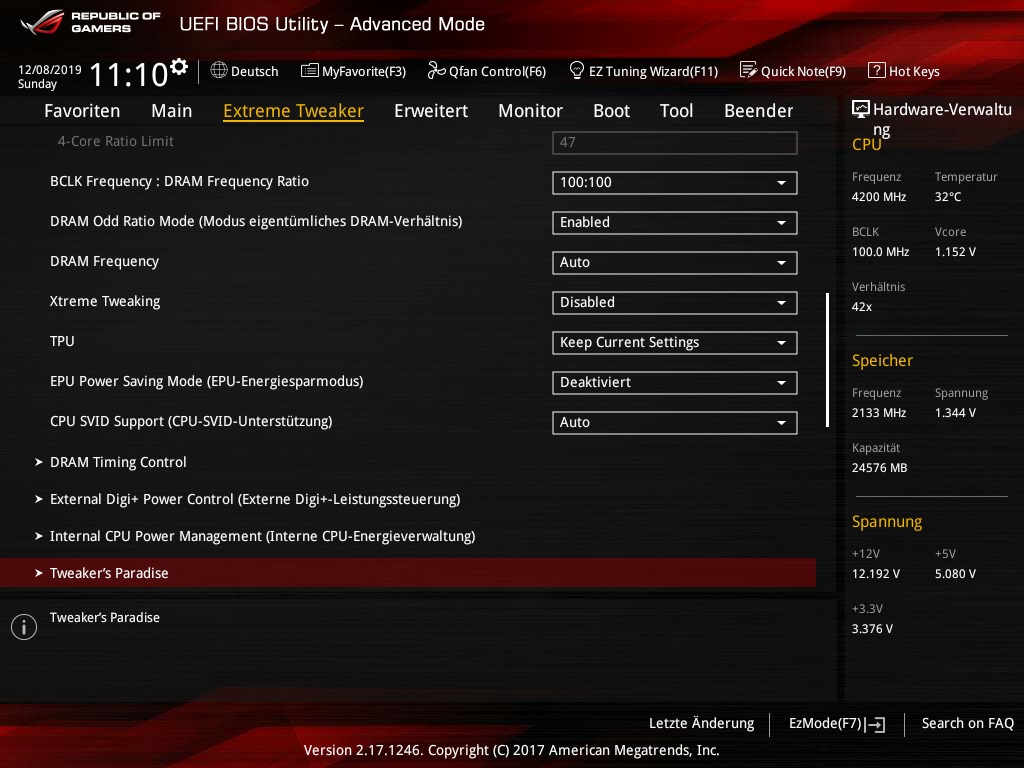
Task: Click the +5V reading 5.080 V
Action: pyautogui.click(x=955, y=573)
